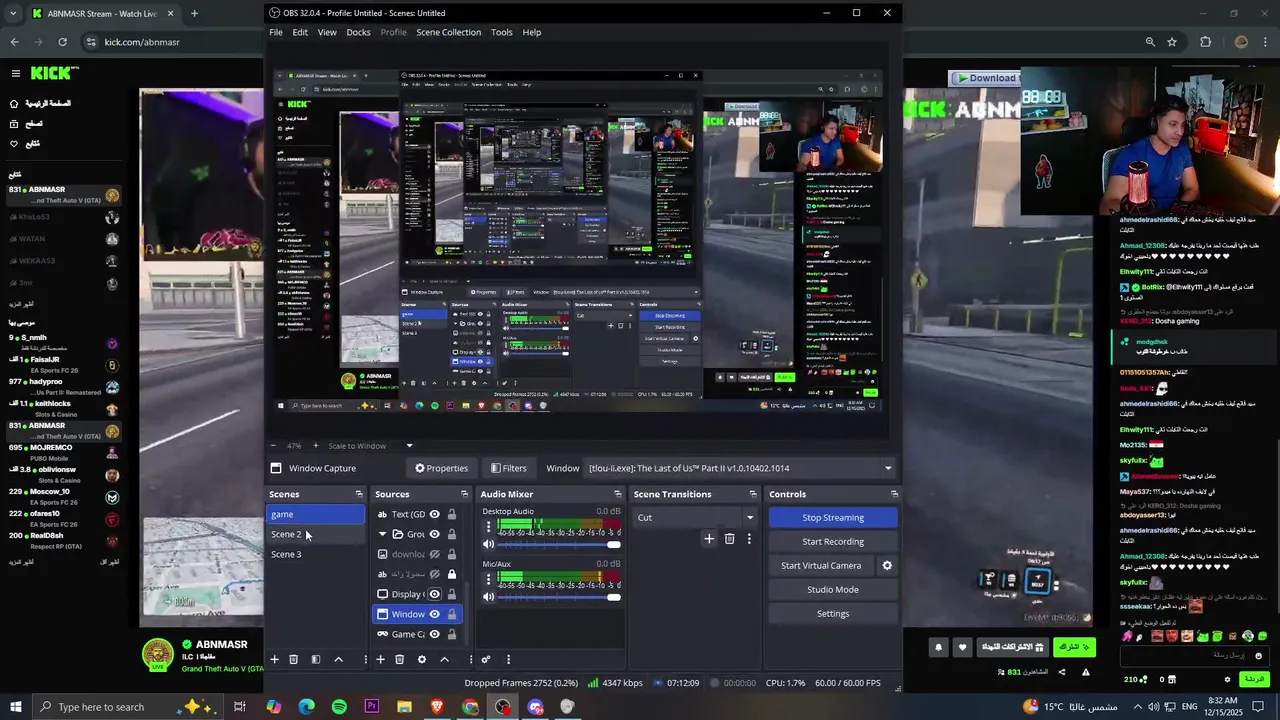Zoom in the preview with the plus icon
1280x720 pixels.
click(316, 446)
